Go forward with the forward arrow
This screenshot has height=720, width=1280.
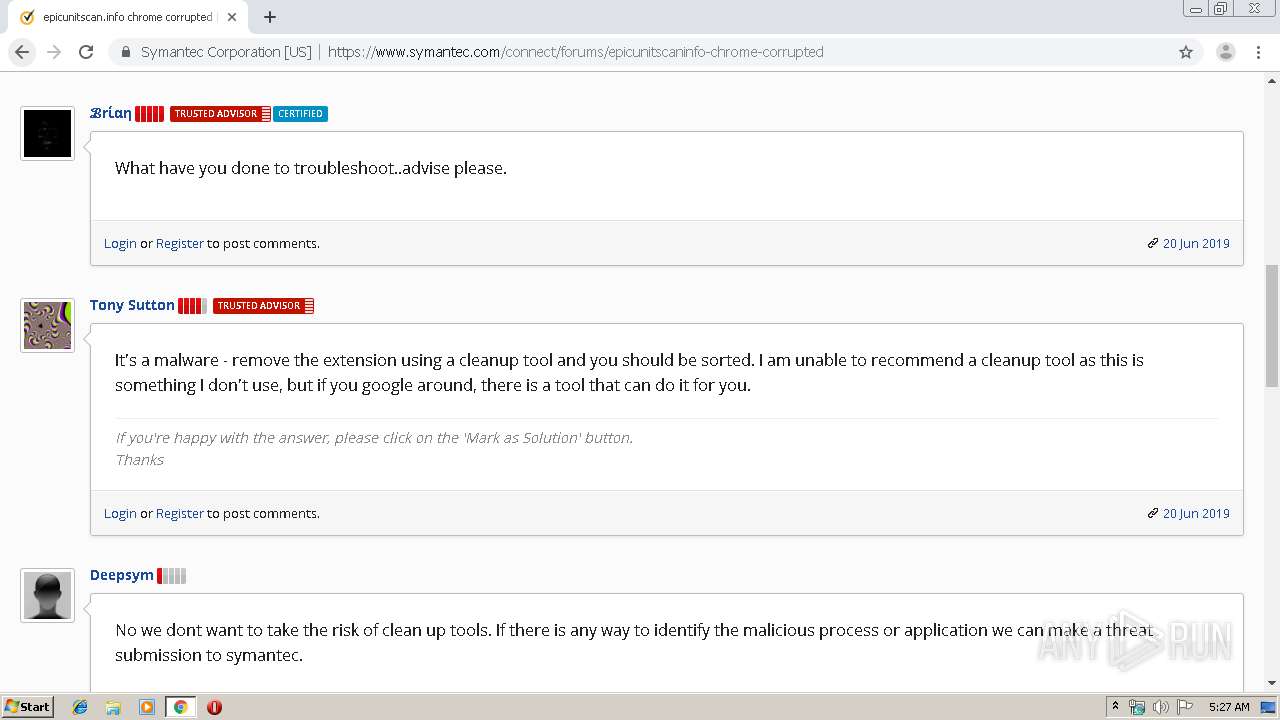tap(54, 52)
